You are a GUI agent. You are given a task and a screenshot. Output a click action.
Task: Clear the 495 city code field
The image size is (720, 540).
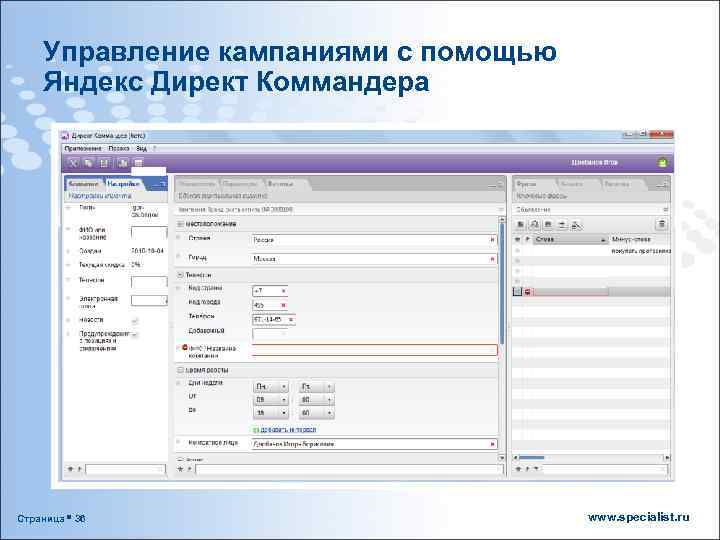283,305
